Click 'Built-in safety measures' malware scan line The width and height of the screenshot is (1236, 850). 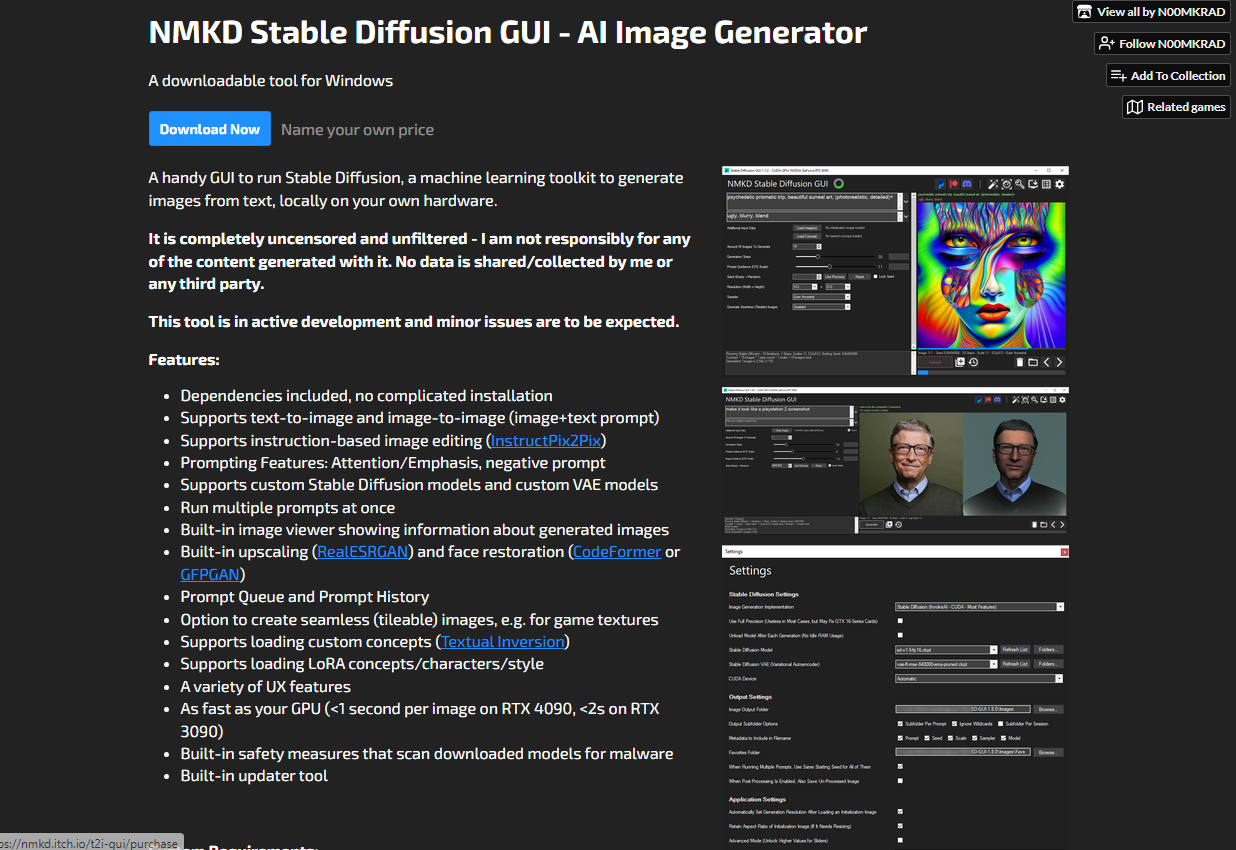point(427,753)
